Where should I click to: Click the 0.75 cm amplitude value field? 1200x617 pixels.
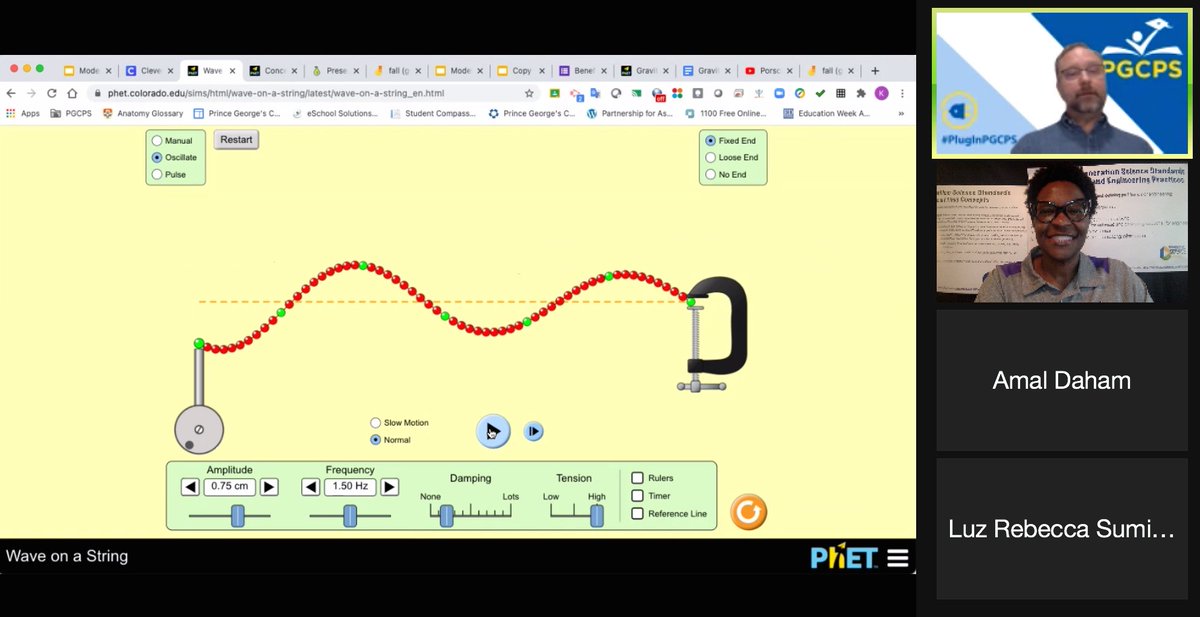230,487
